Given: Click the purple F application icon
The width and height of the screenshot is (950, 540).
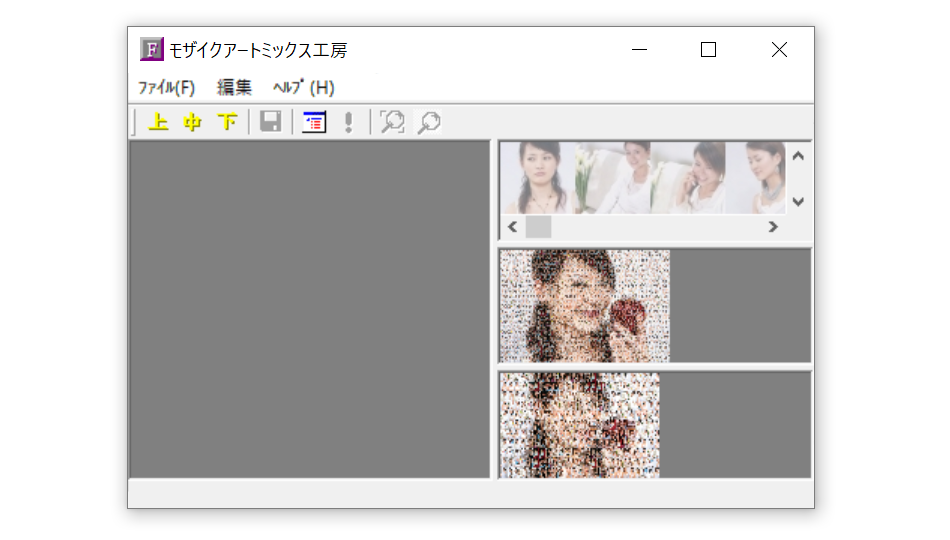Looking at the screenshot, I should tap(151, 49).
